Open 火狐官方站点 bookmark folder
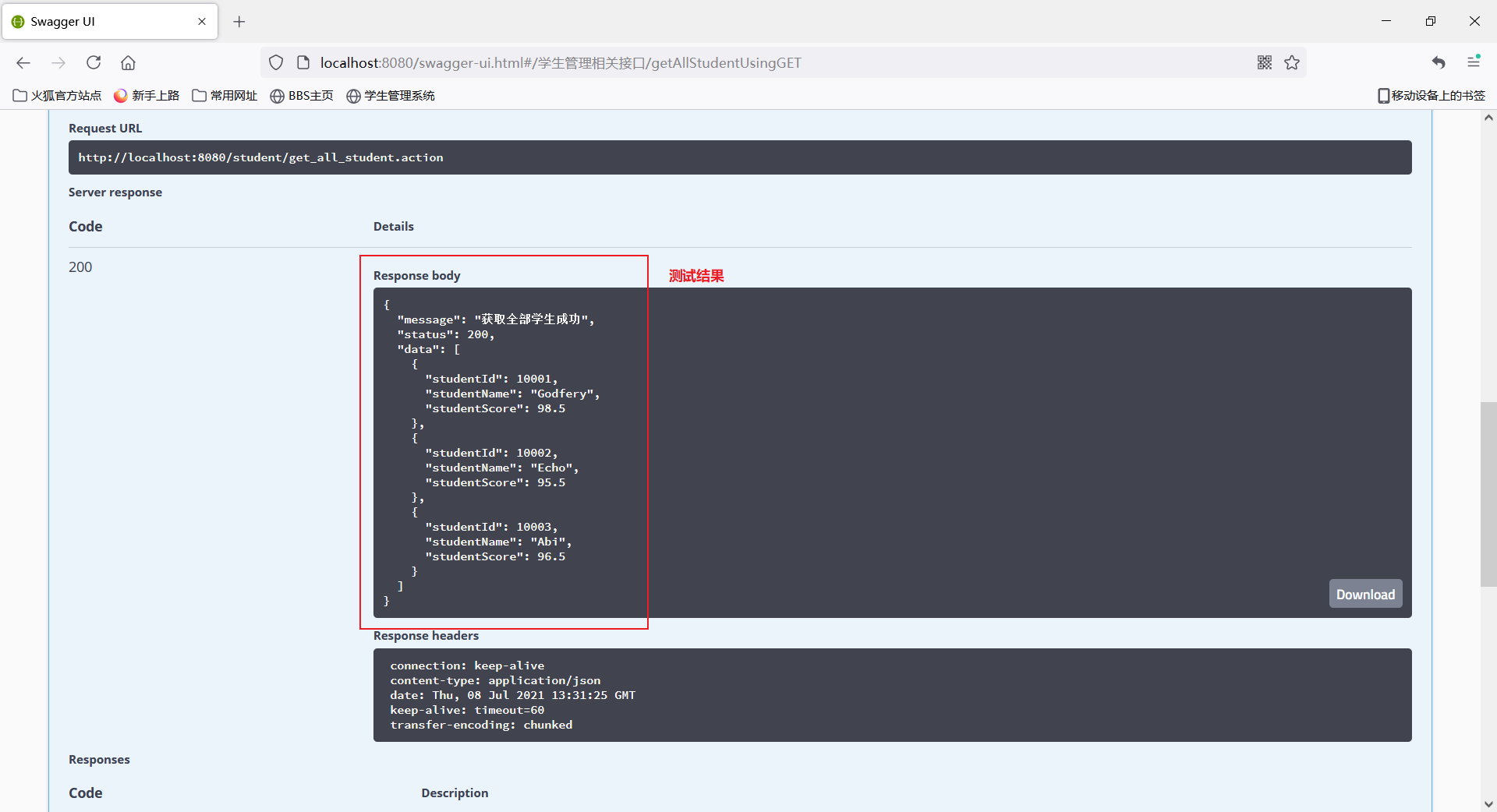This screenshot has height=812, width=1497. point(58,95)
